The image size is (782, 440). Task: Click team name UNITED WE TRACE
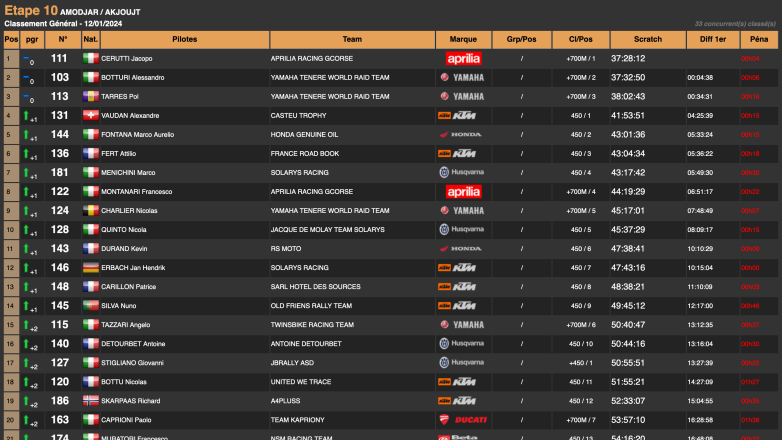coord(301,382)
